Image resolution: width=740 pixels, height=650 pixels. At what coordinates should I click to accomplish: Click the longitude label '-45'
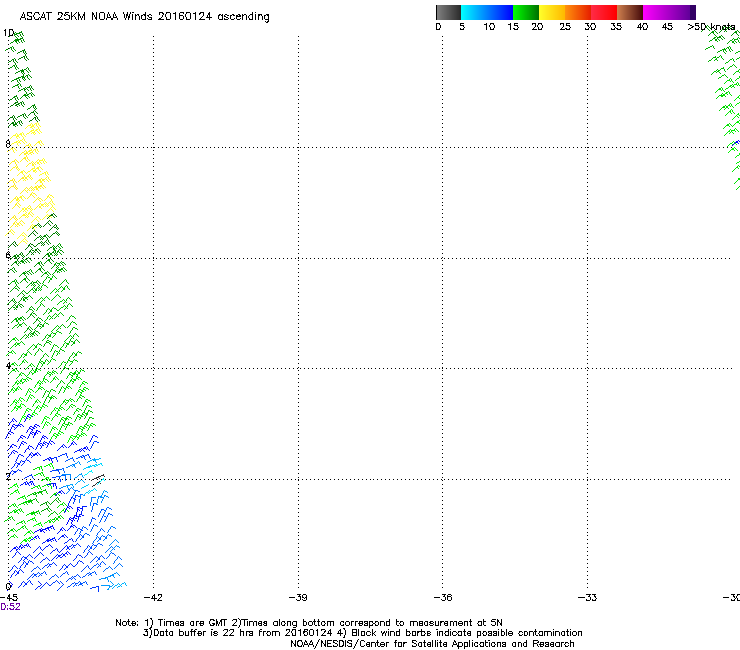coord(9,598)
